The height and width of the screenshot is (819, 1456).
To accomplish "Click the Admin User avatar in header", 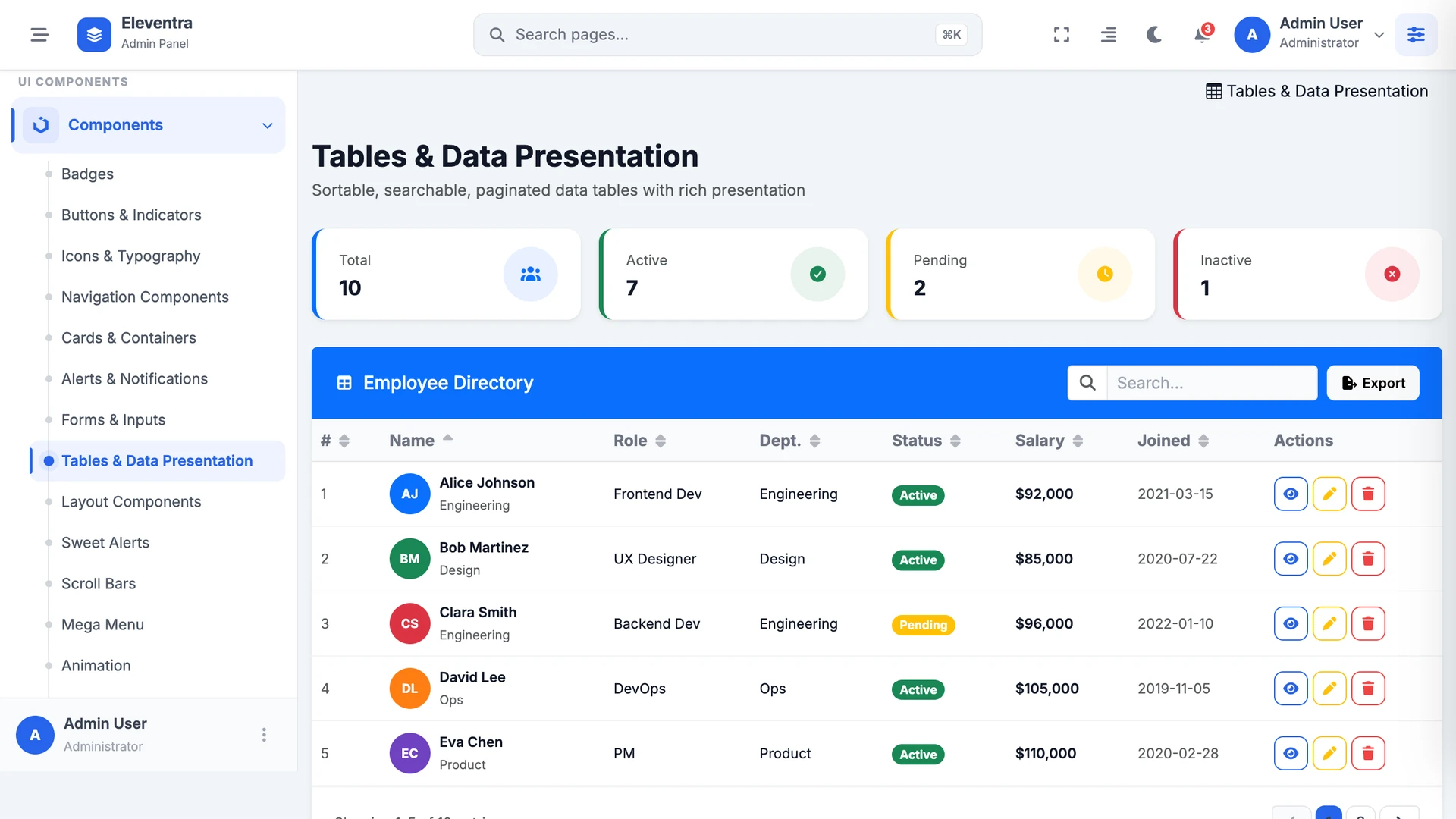I will [x=1252, y=35].
